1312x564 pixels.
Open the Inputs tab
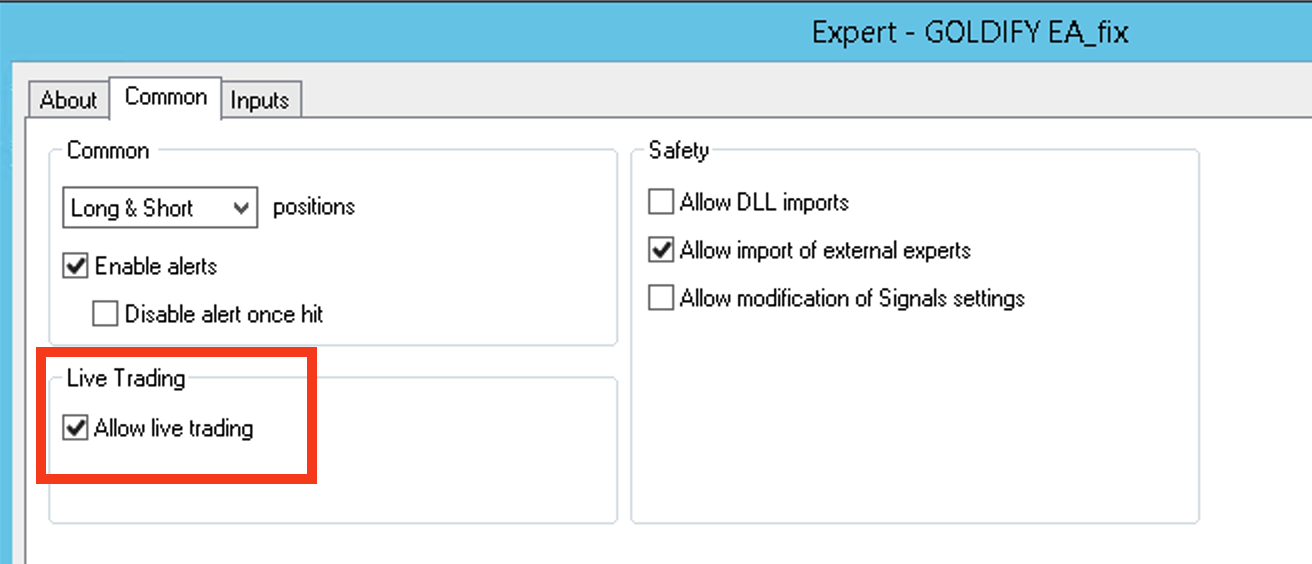(x=260, y=100)
